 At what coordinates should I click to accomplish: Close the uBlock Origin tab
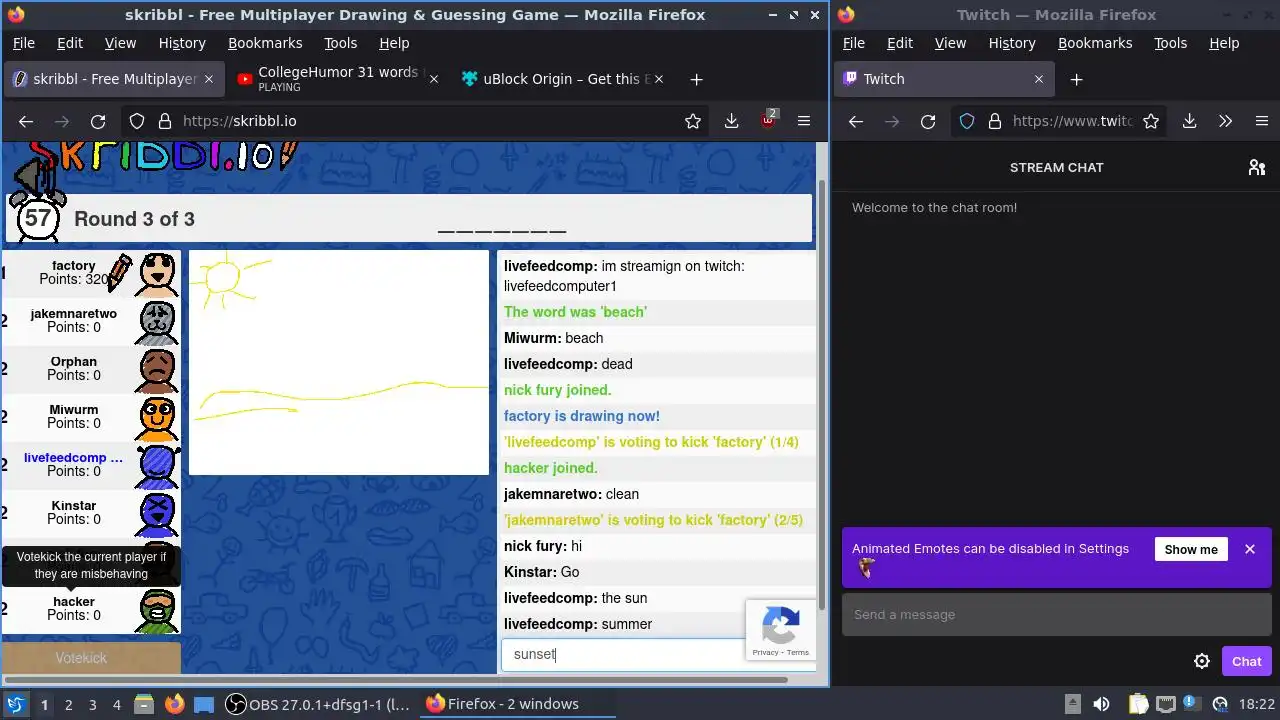click(x=658, y=79)
